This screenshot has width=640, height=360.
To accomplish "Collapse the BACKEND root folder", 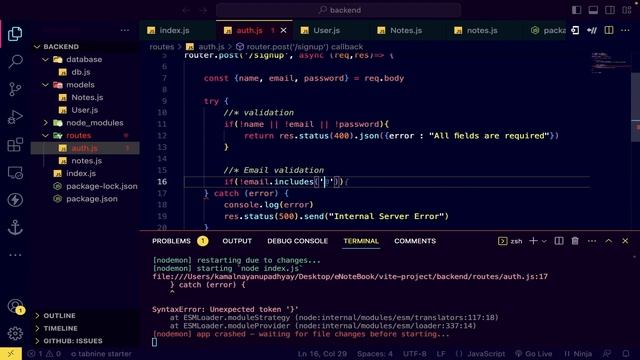I will [37, 47].
